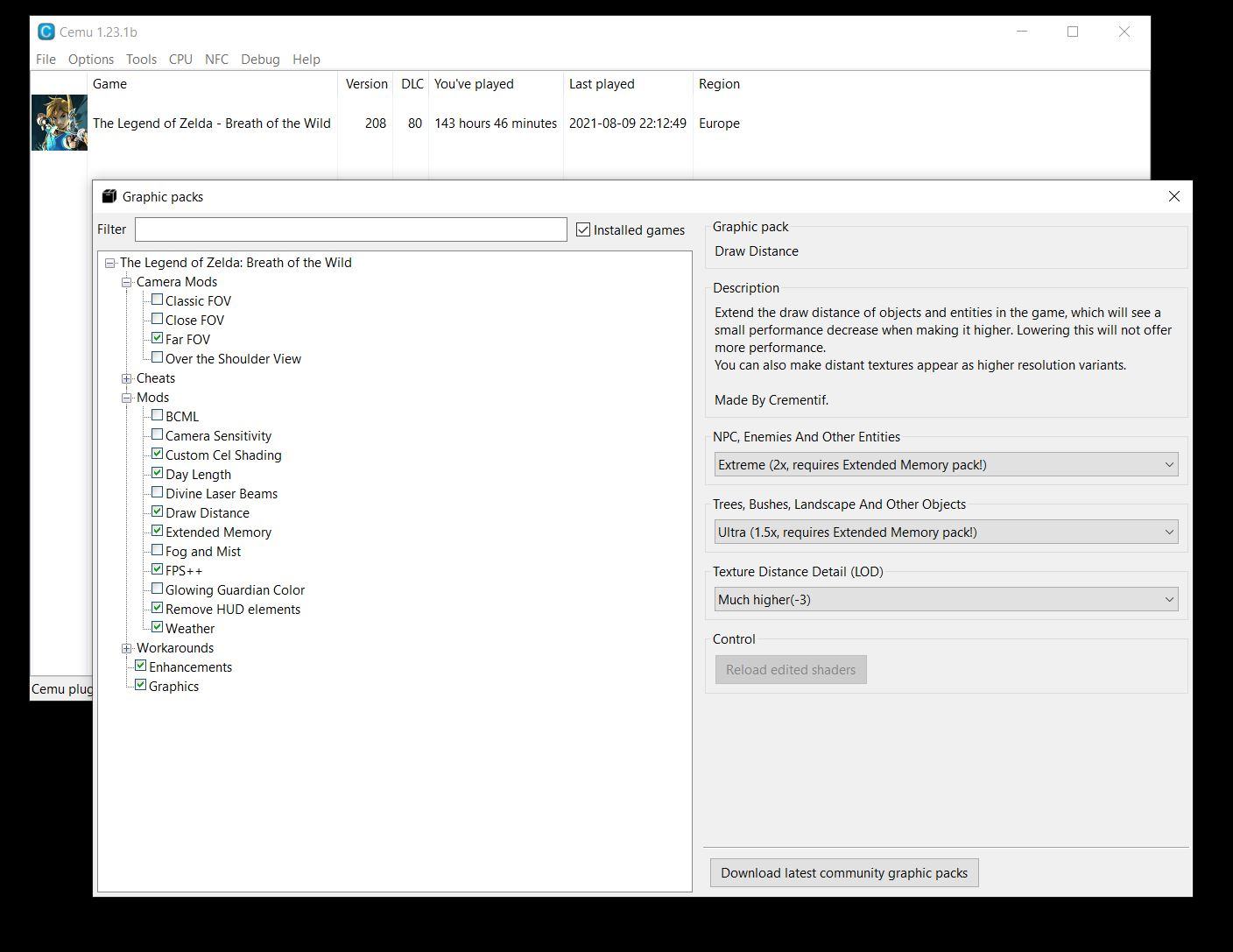Sort by You've played column header

[496, 84]
